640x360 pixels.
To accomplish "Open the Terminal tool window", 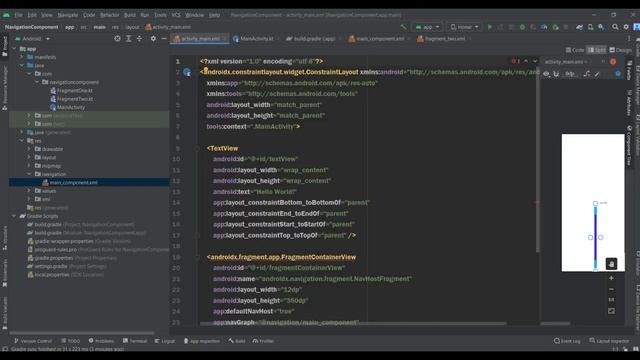I will [135, 341].
